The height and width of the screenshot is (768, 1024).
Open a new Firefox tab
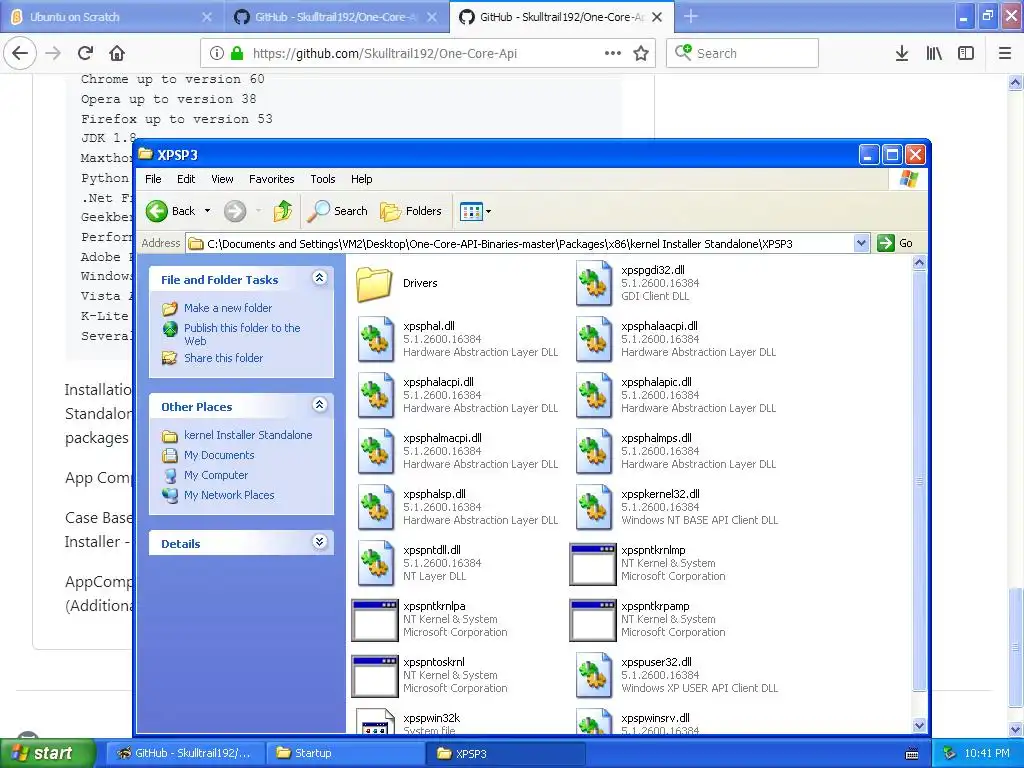tap(691, 17)
